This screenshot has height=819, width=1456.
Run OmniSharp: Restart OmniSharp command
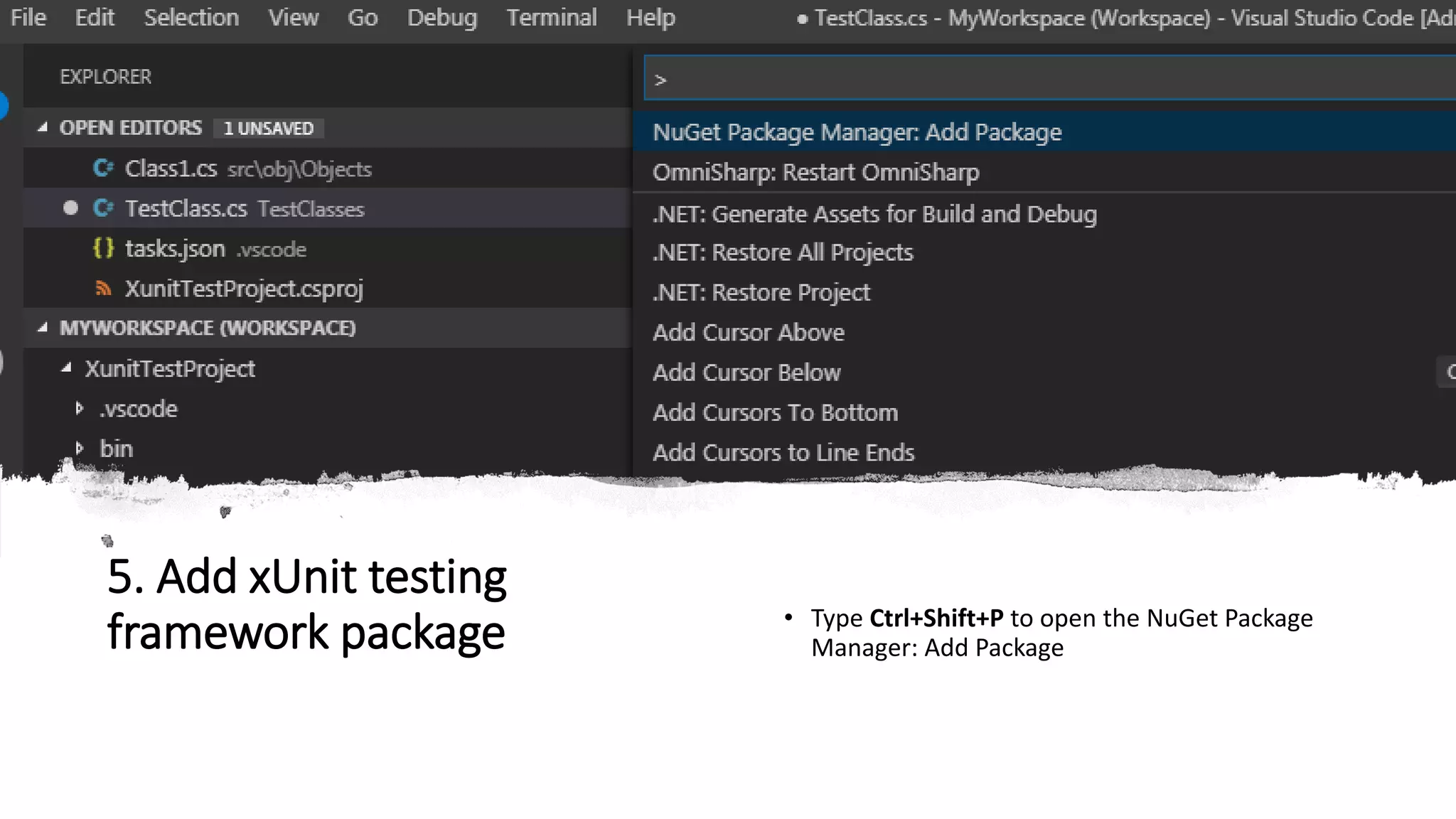[815, 172]
